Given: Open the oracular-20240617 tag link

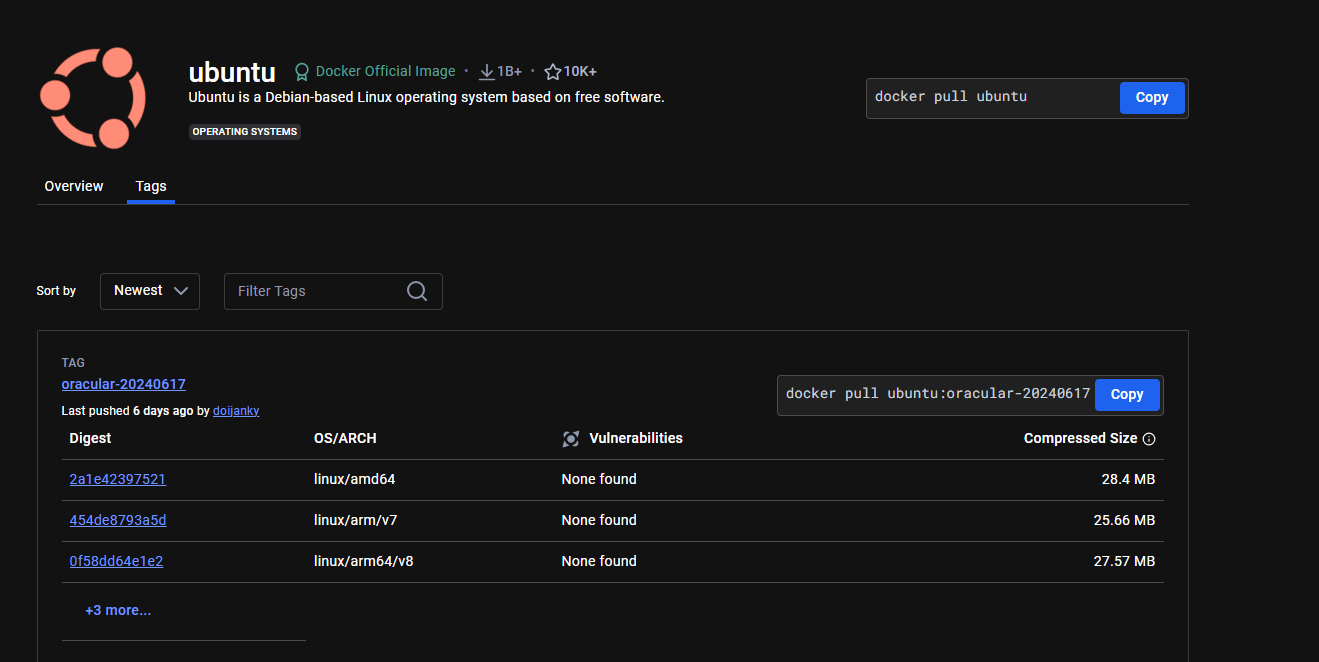Looking at the screenshot, I should [124, 384].
